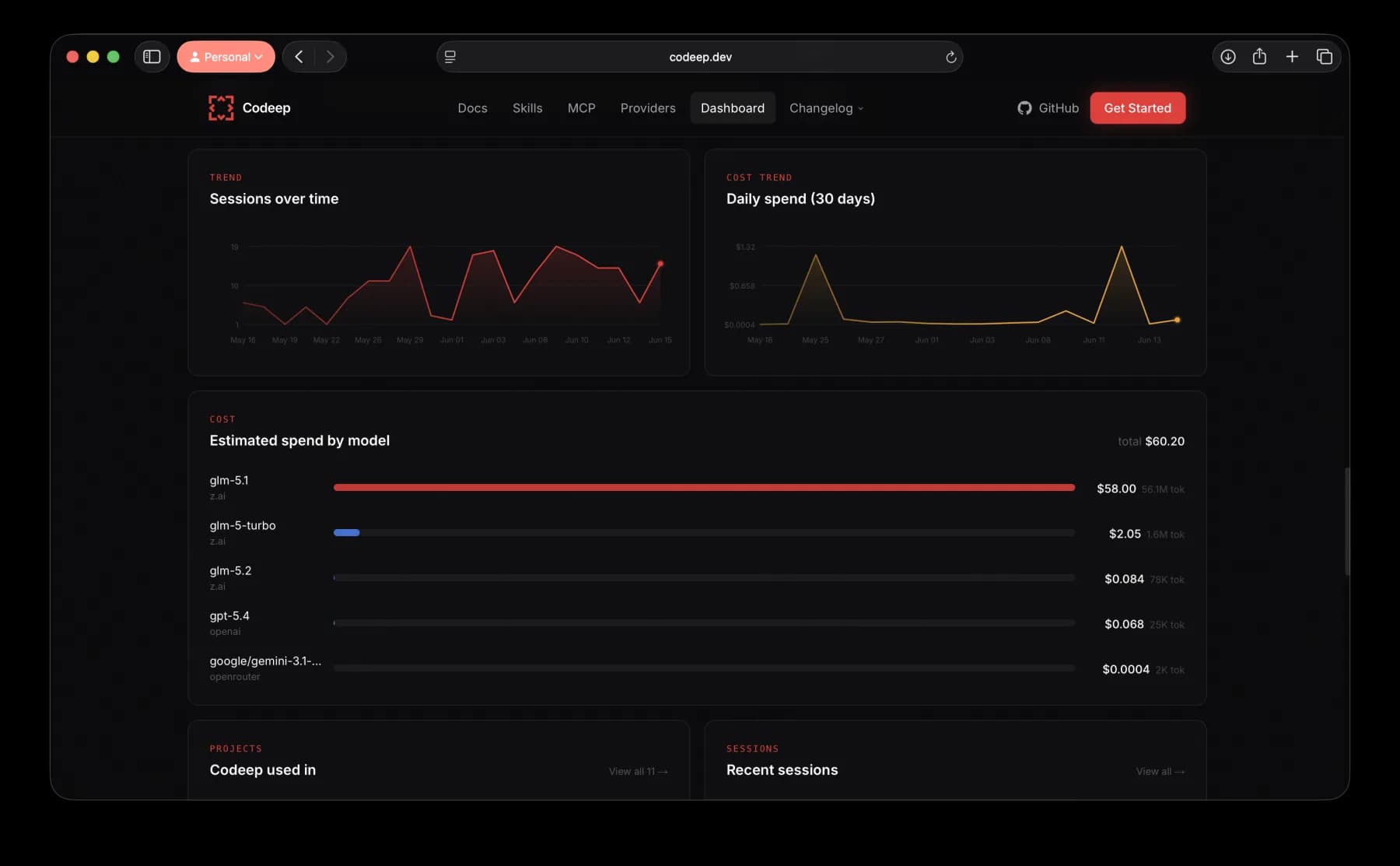Click the "Daily spend (30 days)" heading
The height and width of the screenshot is (866, 1400).
click(x=800, y=199)
